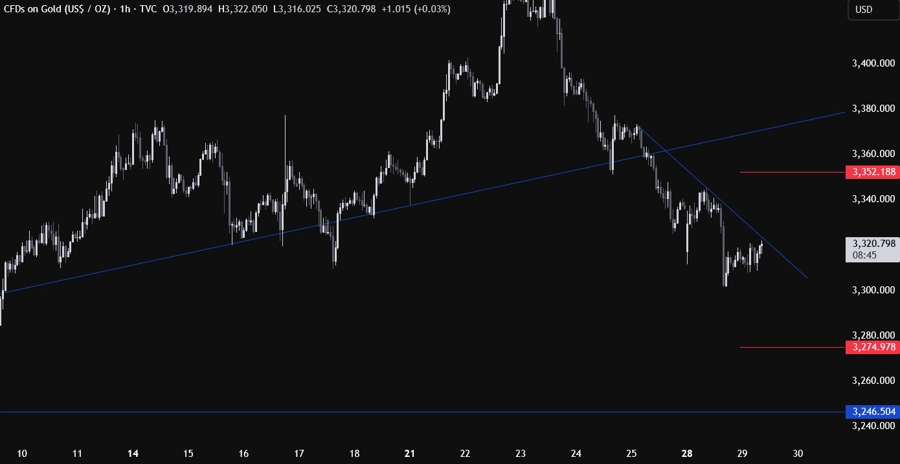
Task: Click the change value +1.015 (+0.03%)
Action: click(x=414, y=9)
